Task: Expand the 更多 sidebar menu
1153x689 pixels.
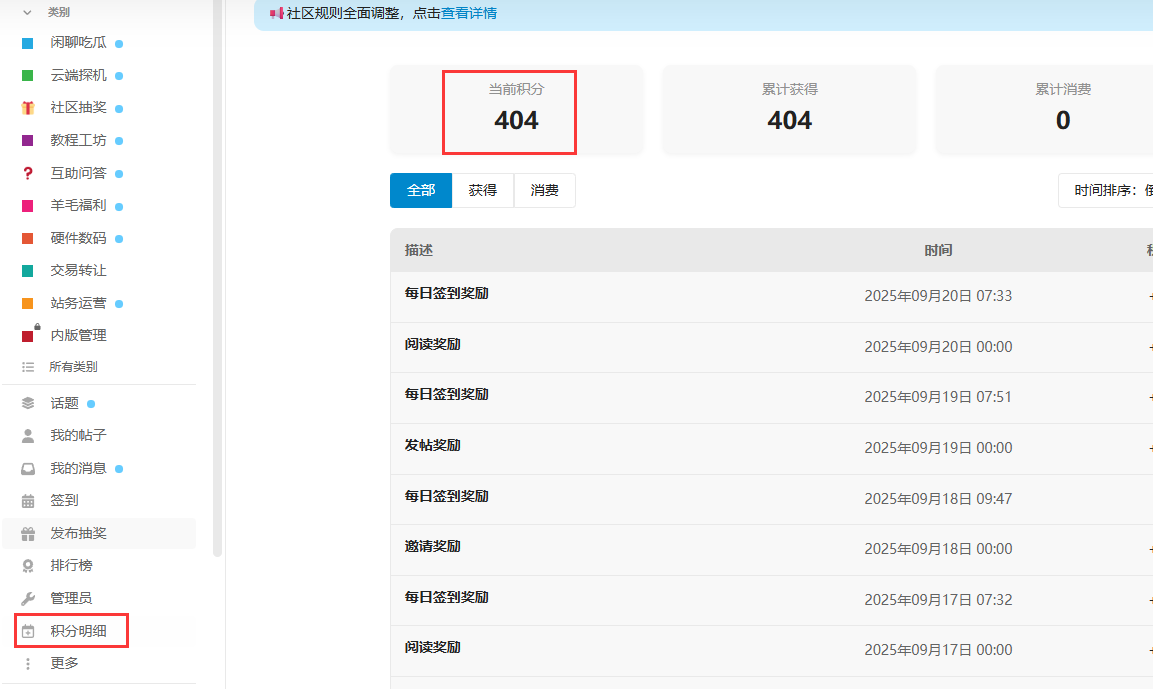Action: pos(64,663)
